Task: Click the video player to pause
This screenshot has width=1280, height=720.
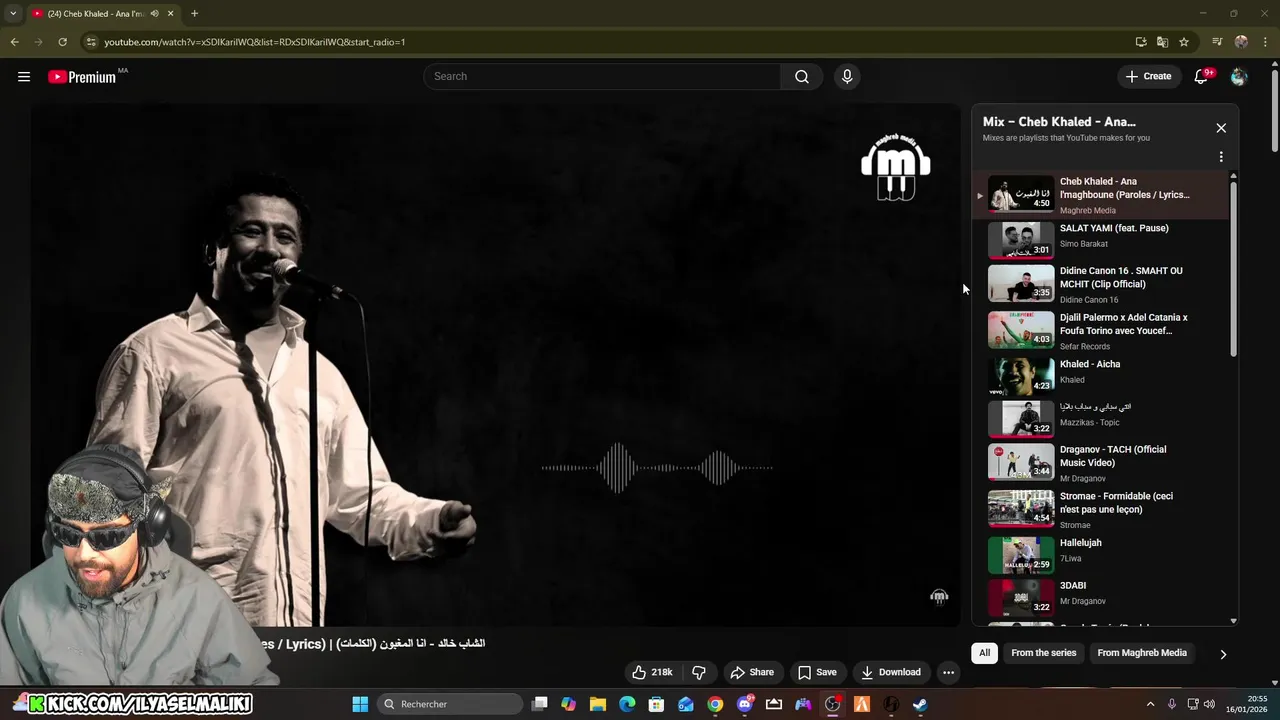Action: (x=496, y=365)
